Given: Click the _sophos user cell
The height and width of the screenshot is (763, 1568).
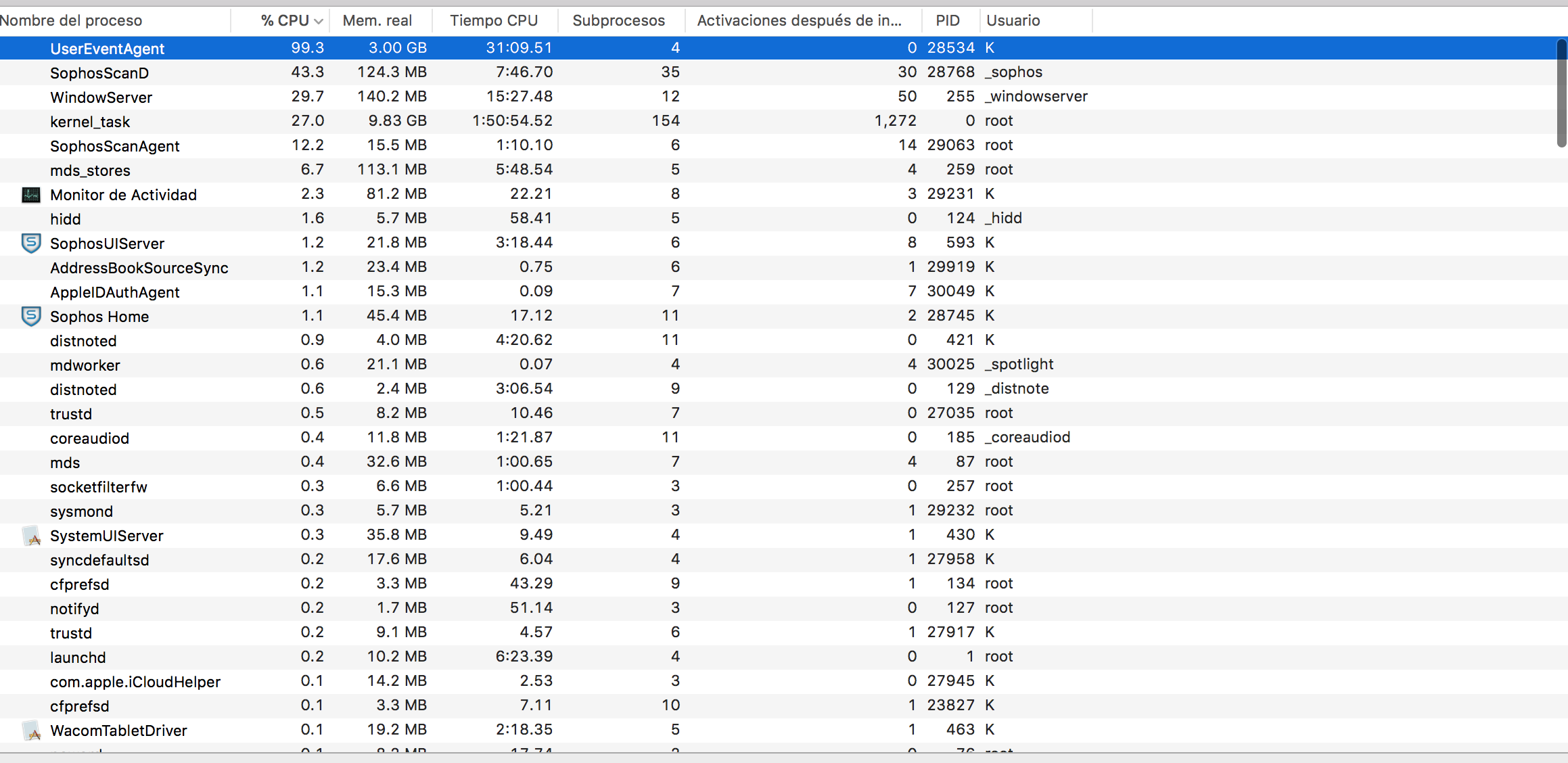Looking at the screenshot, I should (1014, 72).
